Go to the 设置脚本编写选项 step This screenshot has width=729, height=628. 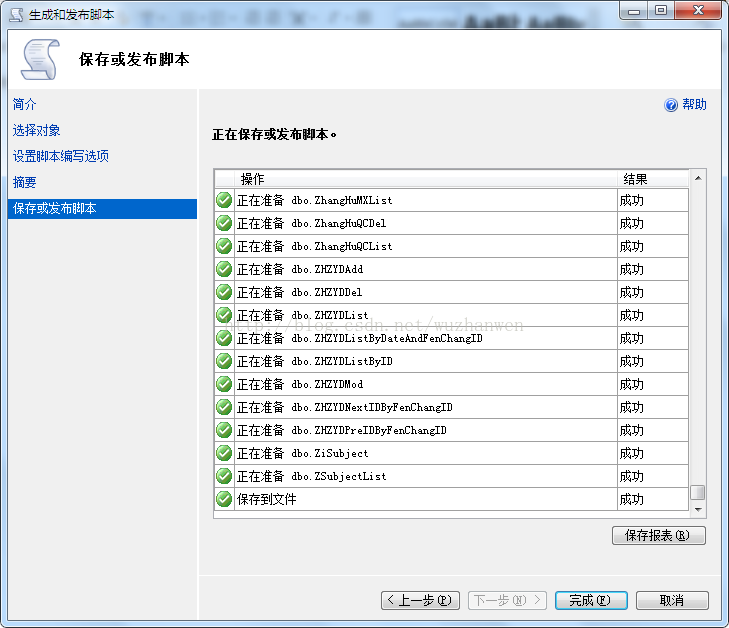pos(60,156)
